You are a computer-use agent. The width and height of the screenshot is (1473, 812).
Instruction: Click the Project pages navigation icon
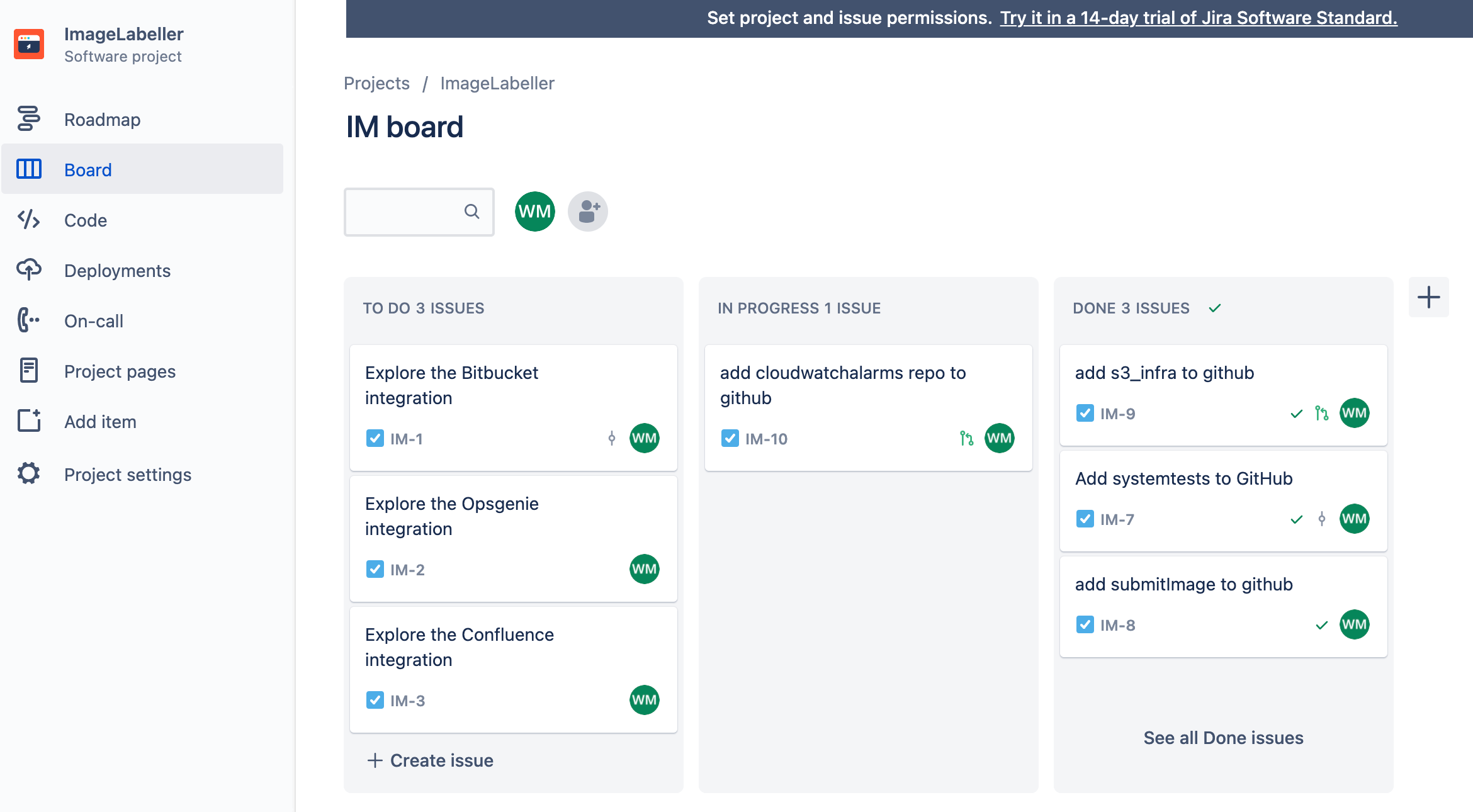click(x=29, y=371)
